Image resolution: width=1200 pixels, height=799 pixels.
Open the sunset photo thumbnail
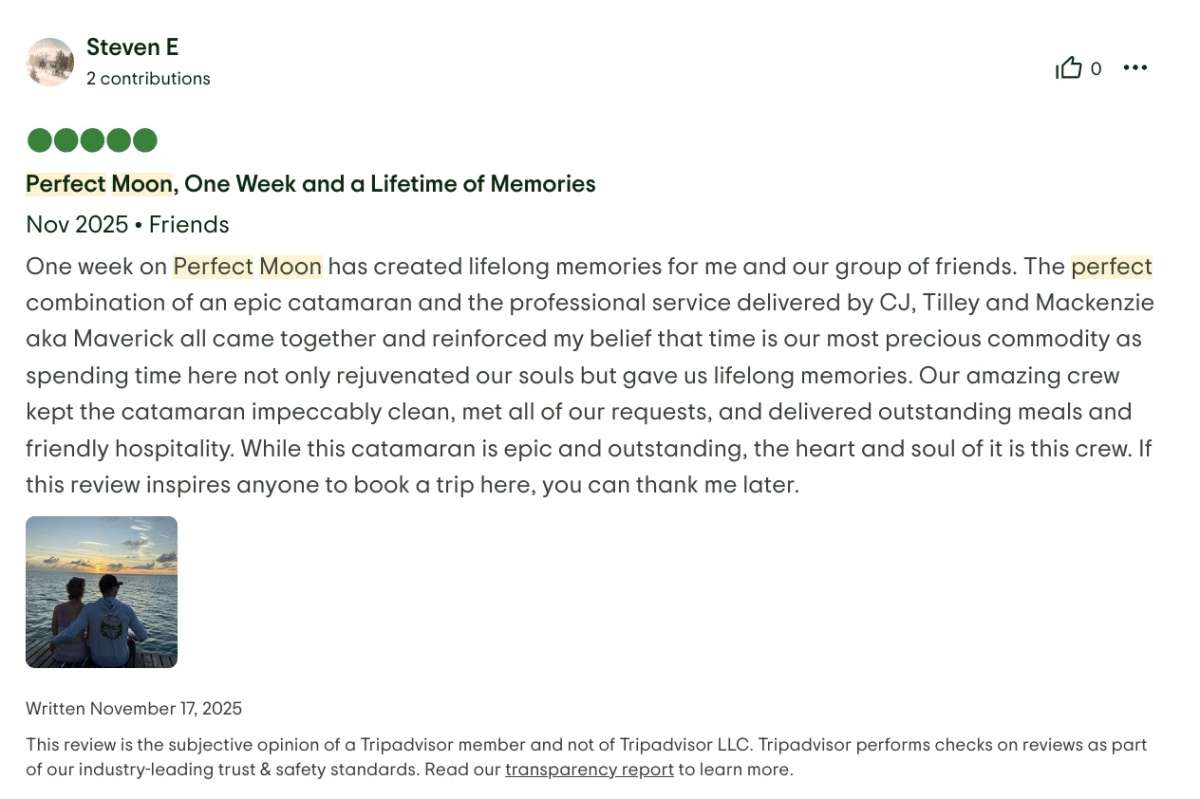click(101, 592)
